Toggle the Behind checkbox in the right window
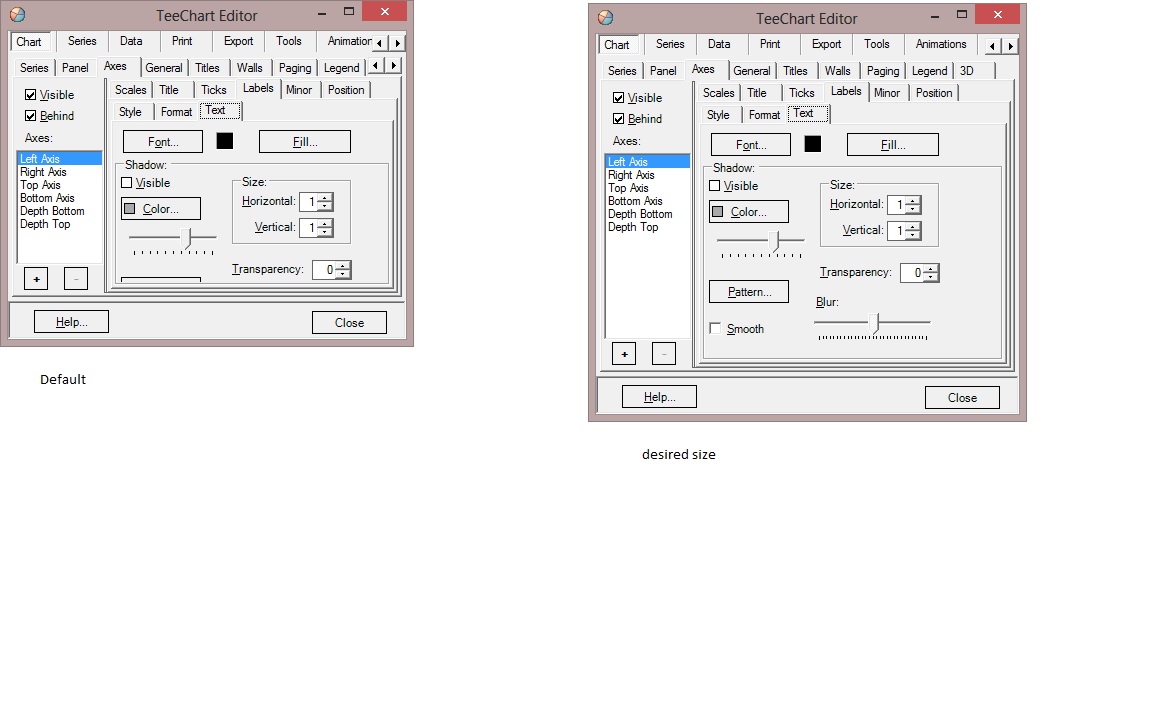The image size is (1152, 720). pos(619,118)
